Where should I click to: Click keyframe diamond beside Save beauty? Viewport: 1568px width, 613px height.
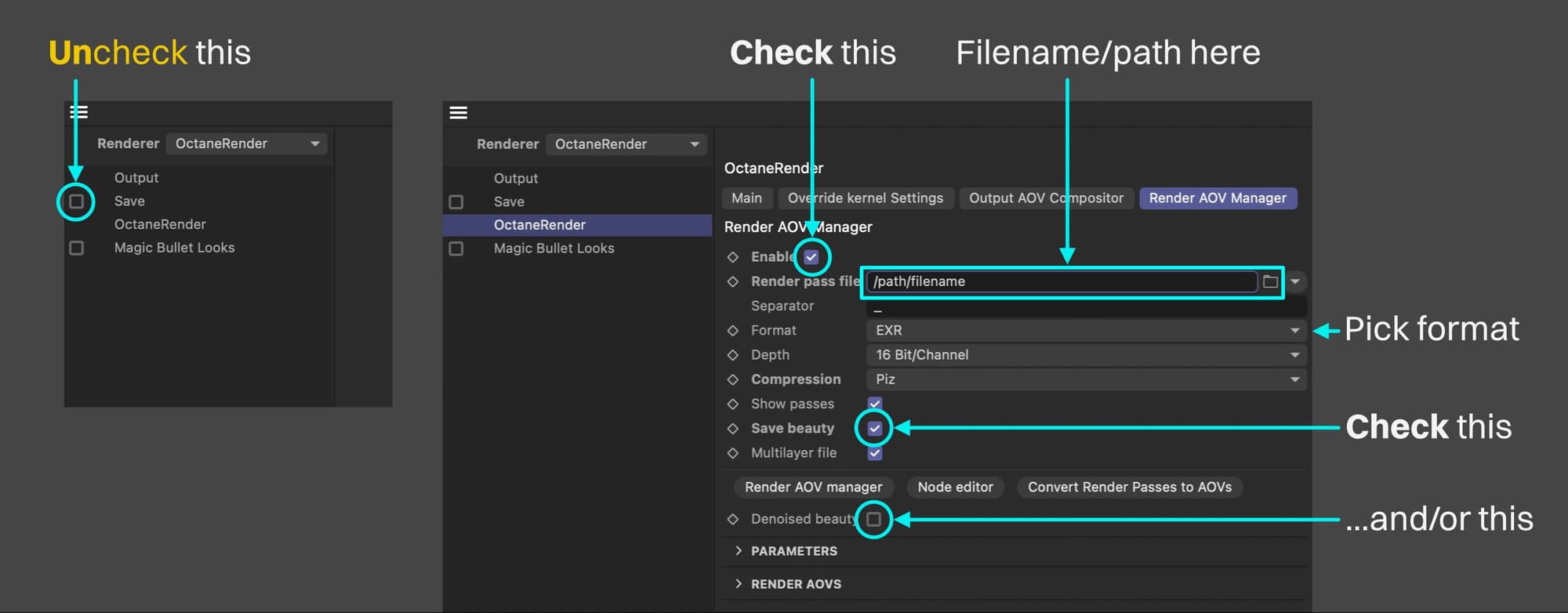[x=733, y=429]
